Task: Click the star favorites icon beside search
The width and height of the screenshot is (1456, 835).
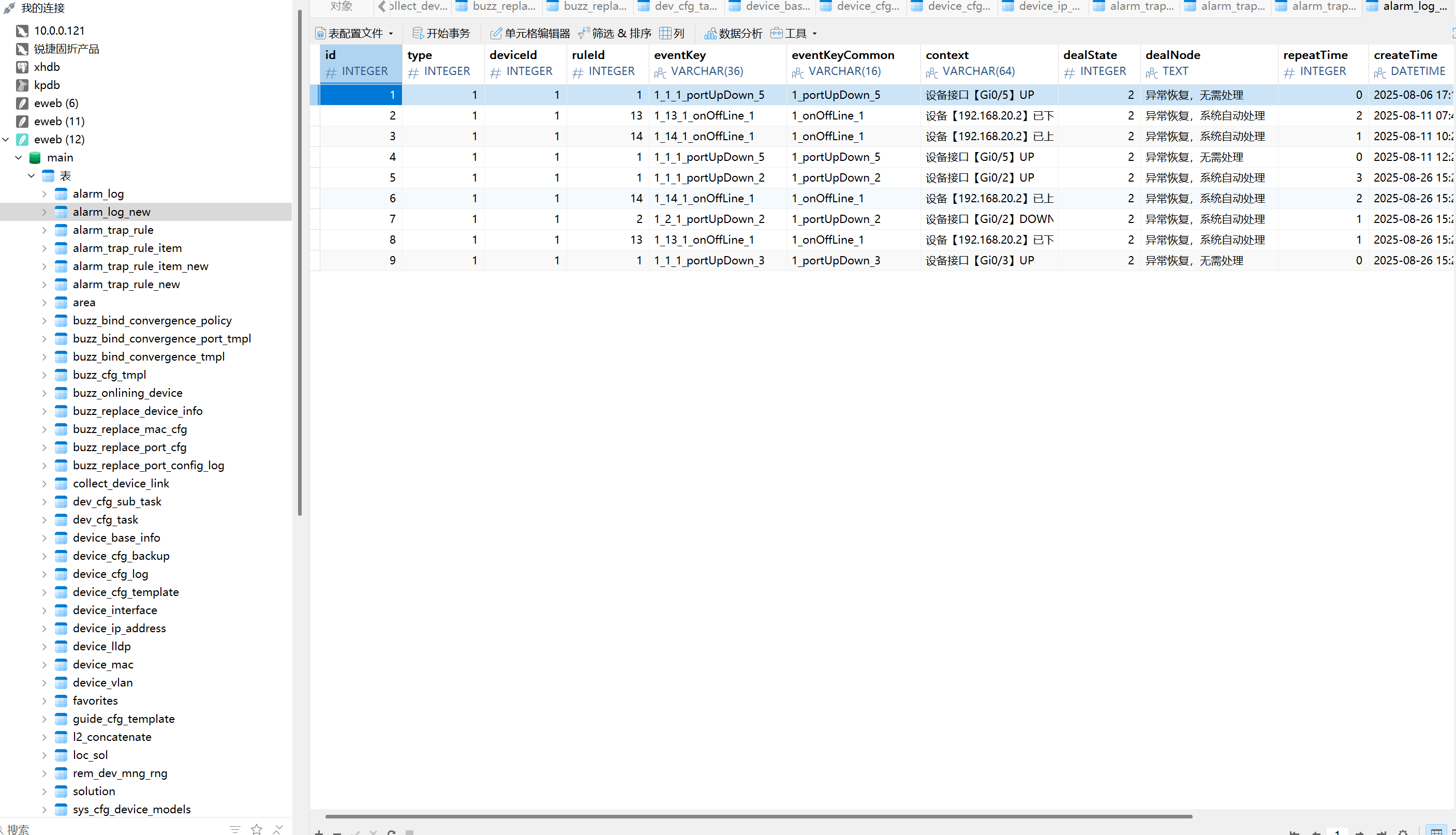Action: point(256,829)
